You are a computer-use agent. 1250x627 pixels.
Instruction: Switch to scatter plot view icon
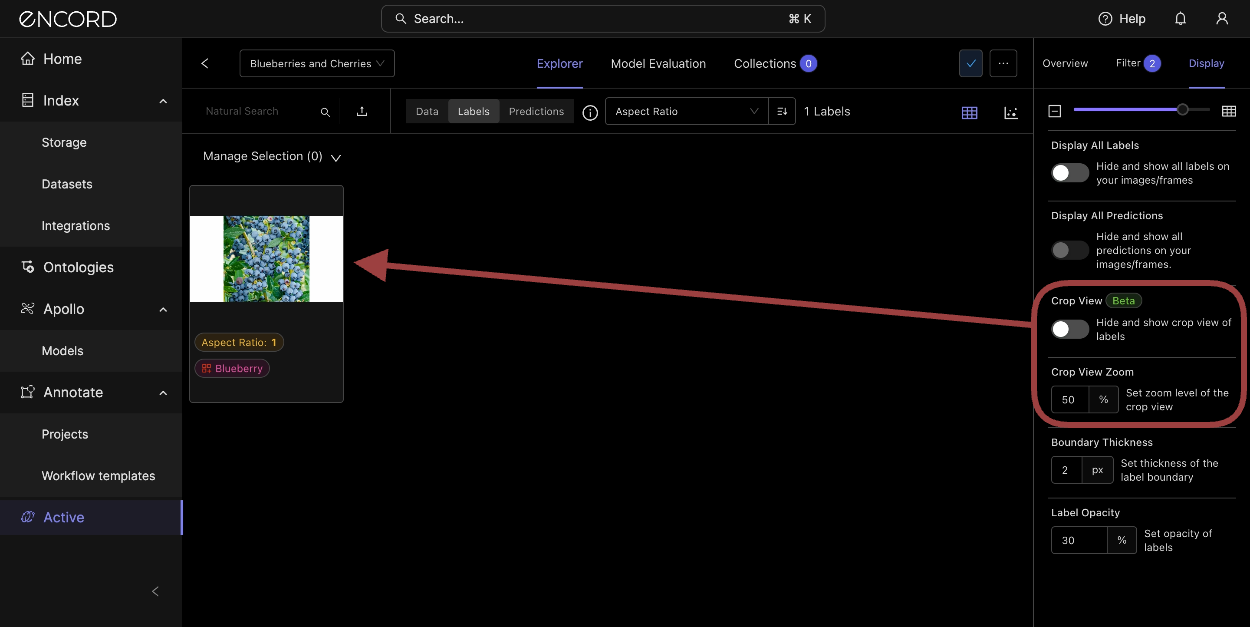point(1011,112)
